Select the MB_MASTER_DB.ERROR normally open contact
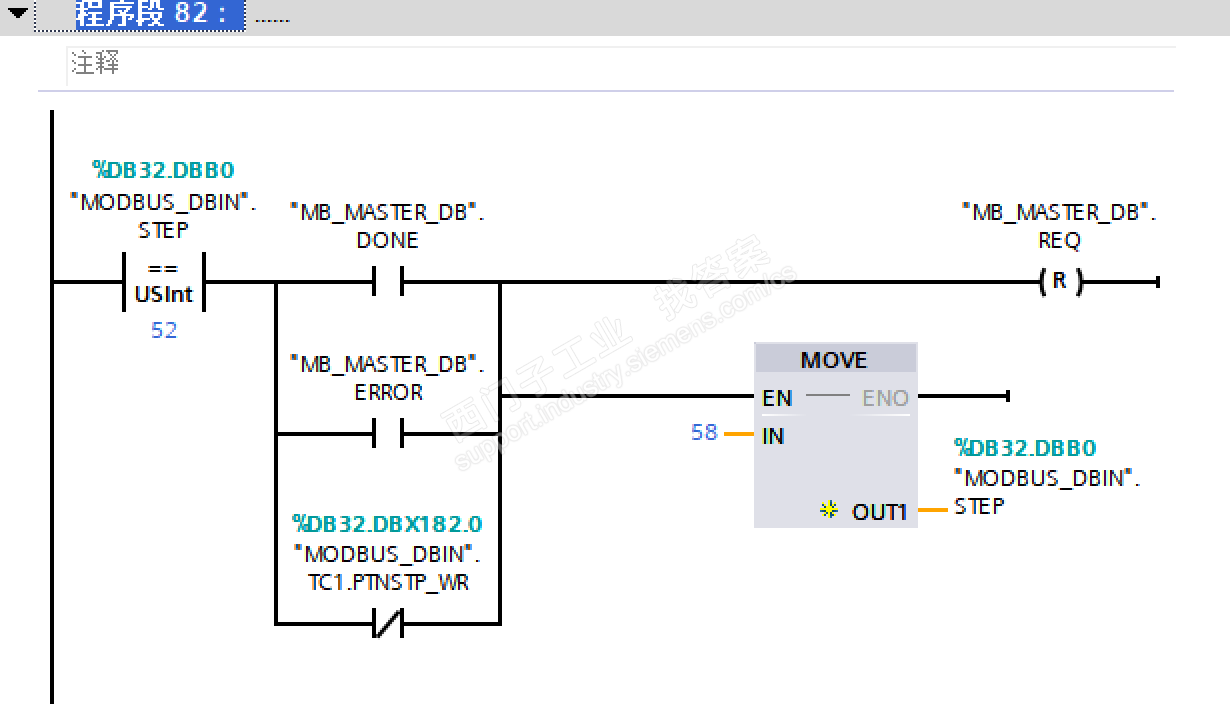 click(x=387, y=434)
